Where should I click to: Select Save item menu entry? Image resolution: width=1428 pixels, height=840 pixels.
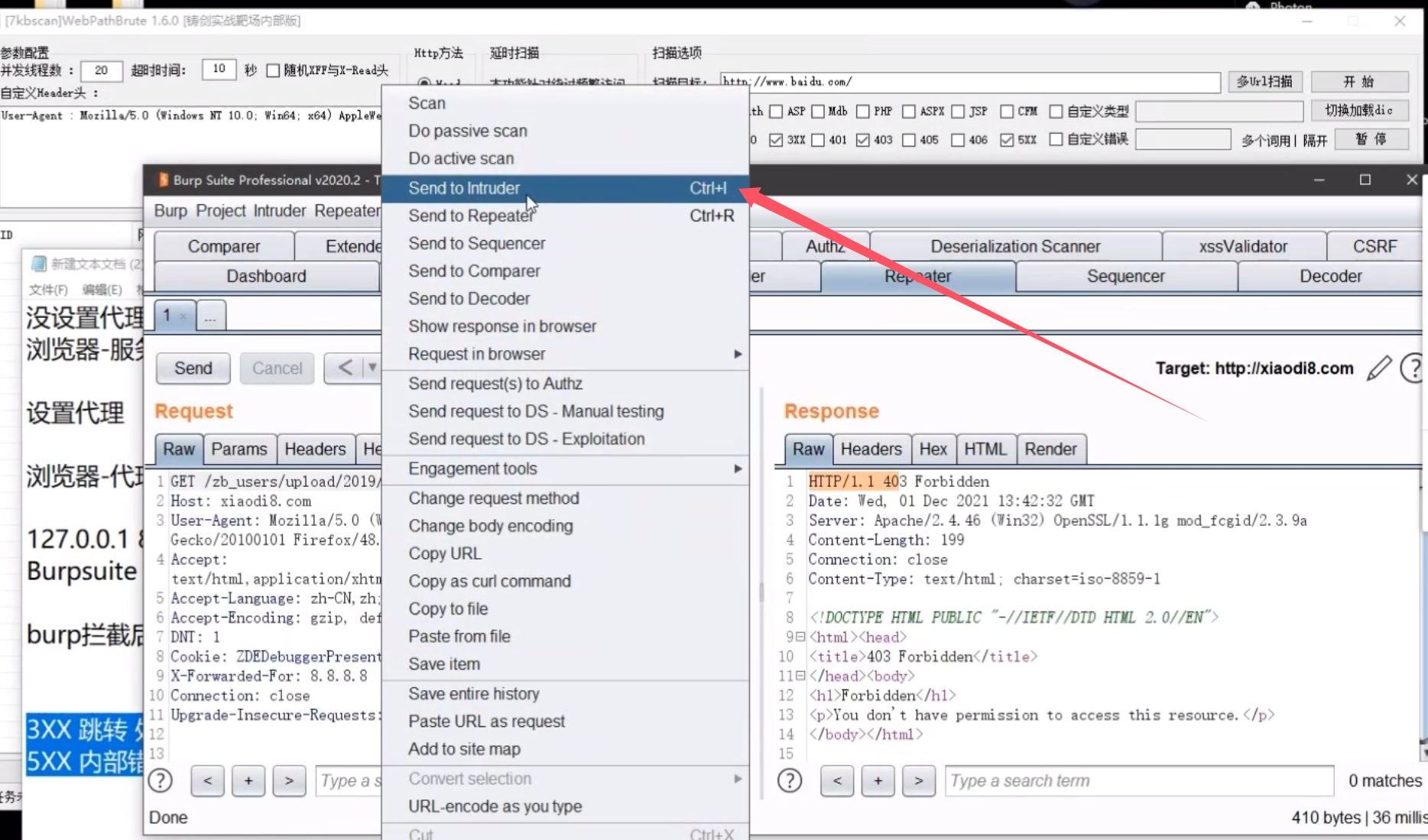pos(565,664)
